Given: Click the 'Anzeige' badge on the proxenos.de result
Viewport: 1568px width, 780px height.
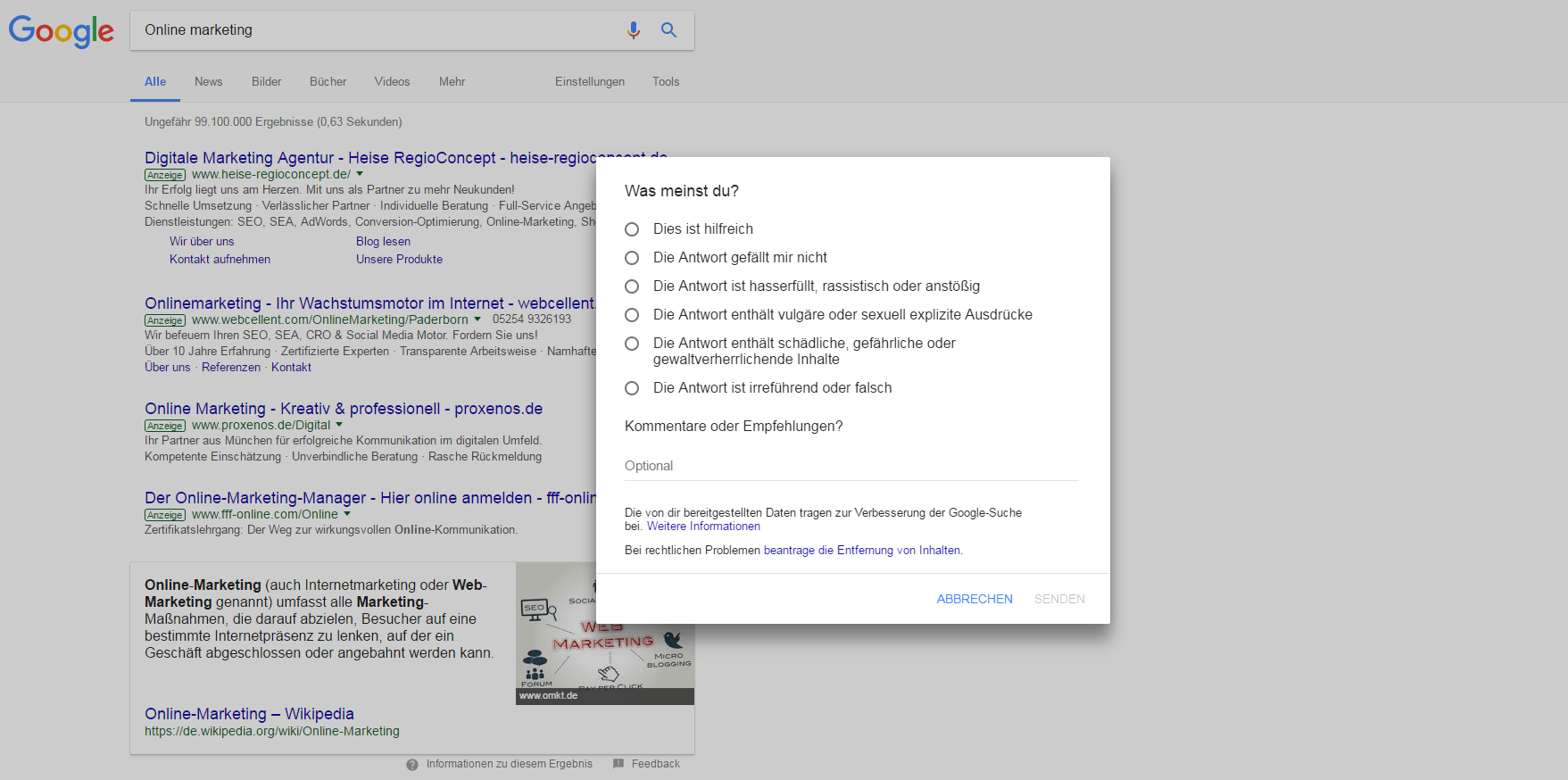Looking at the screenshot, I should [165, 426].
